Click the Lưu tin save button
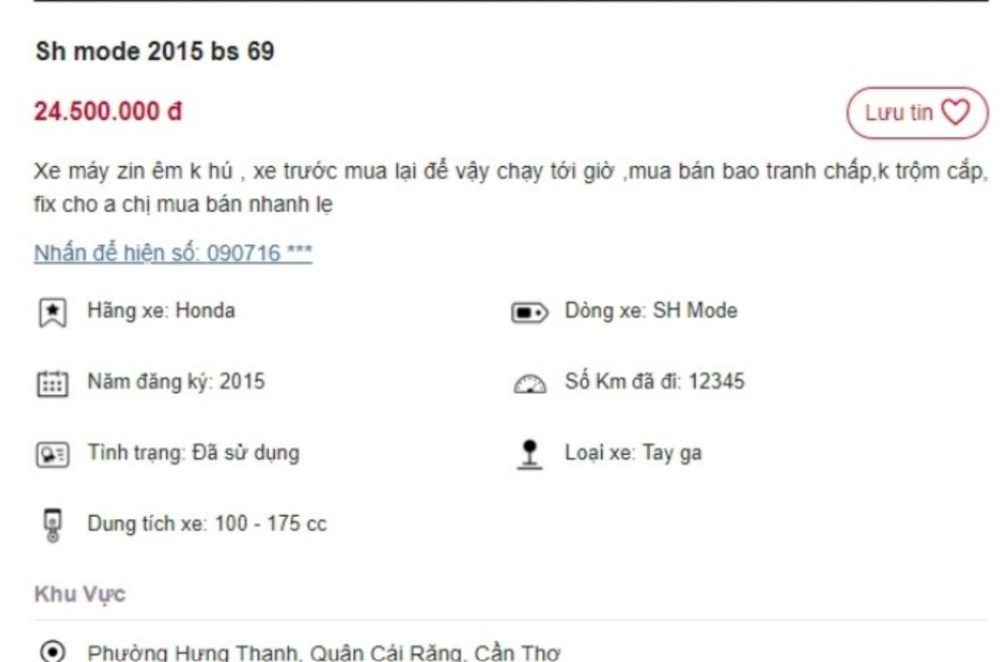Image resolution: width=1000 pixels, height=662 pixels. click(917, 113)
